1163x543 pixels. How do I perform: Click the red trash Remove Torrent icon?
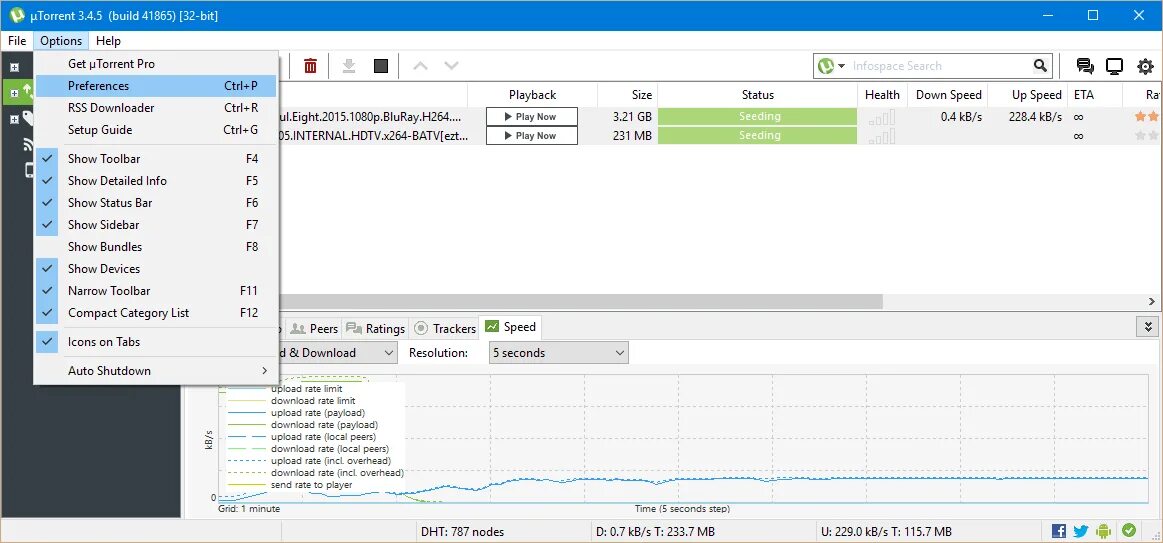point(310,66)
